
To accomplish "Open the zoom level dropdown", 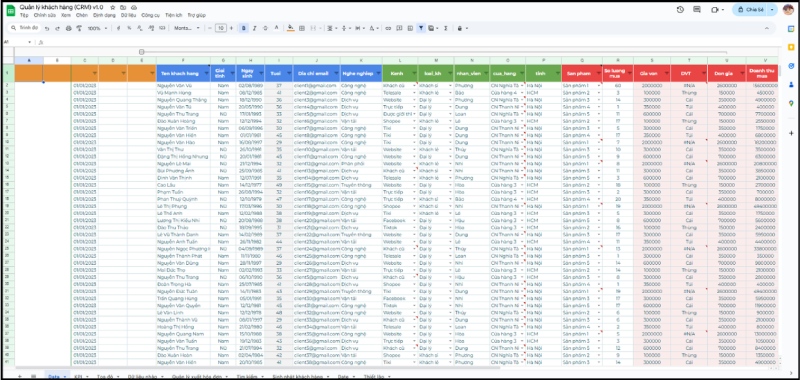I will click(x=97, y=29).
